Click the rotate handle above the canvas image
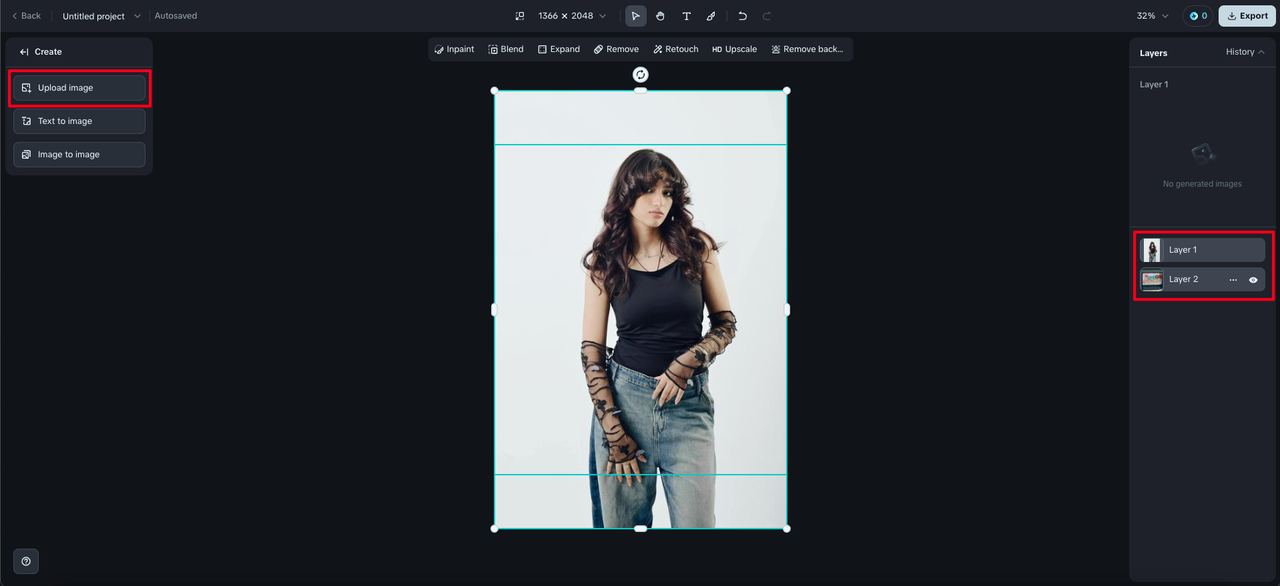The image size is (1280, 586). coord(641,75)
